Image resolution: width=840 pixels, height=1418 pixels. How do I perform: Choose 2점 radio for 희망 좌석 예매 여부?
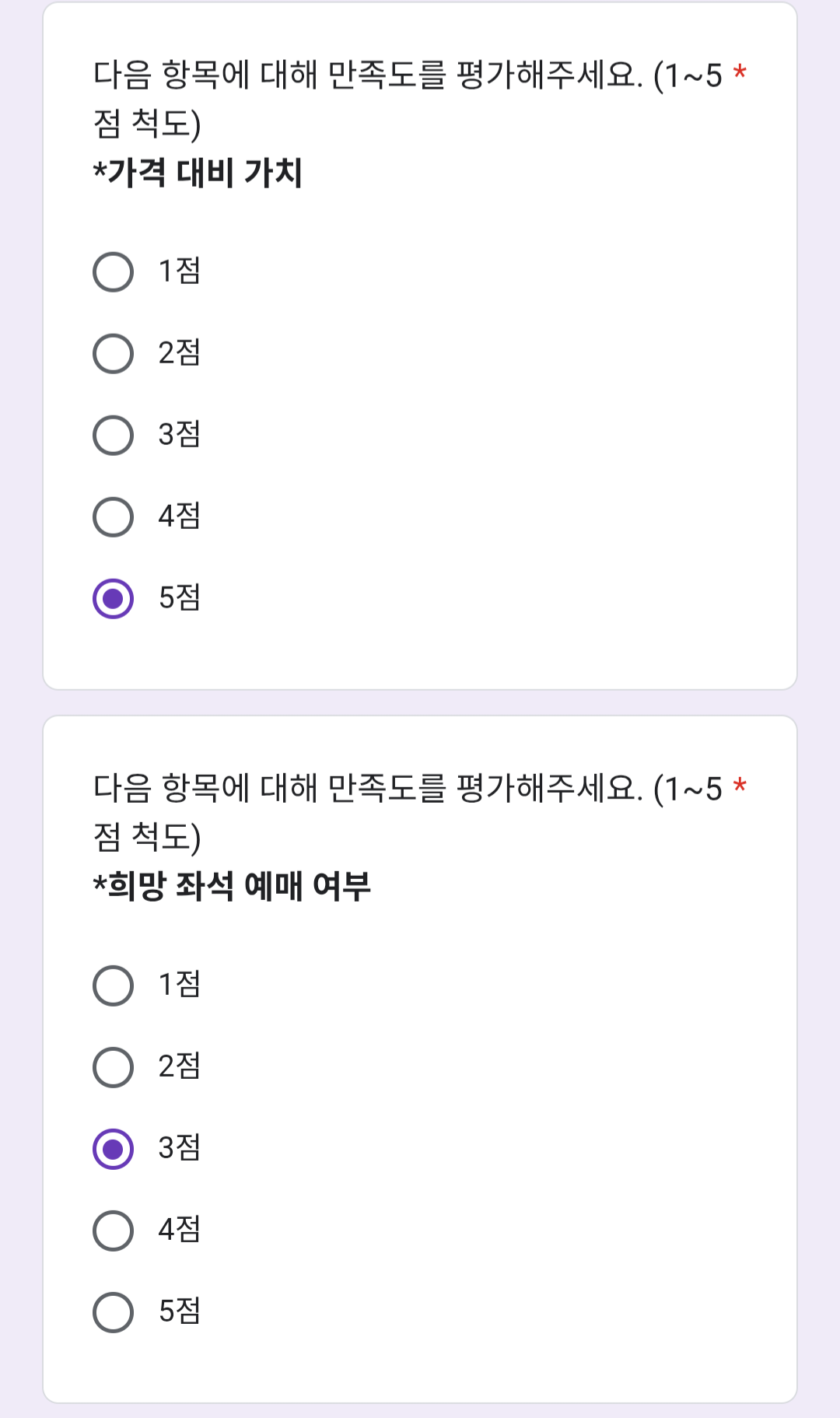click(x=114, y=1067)
